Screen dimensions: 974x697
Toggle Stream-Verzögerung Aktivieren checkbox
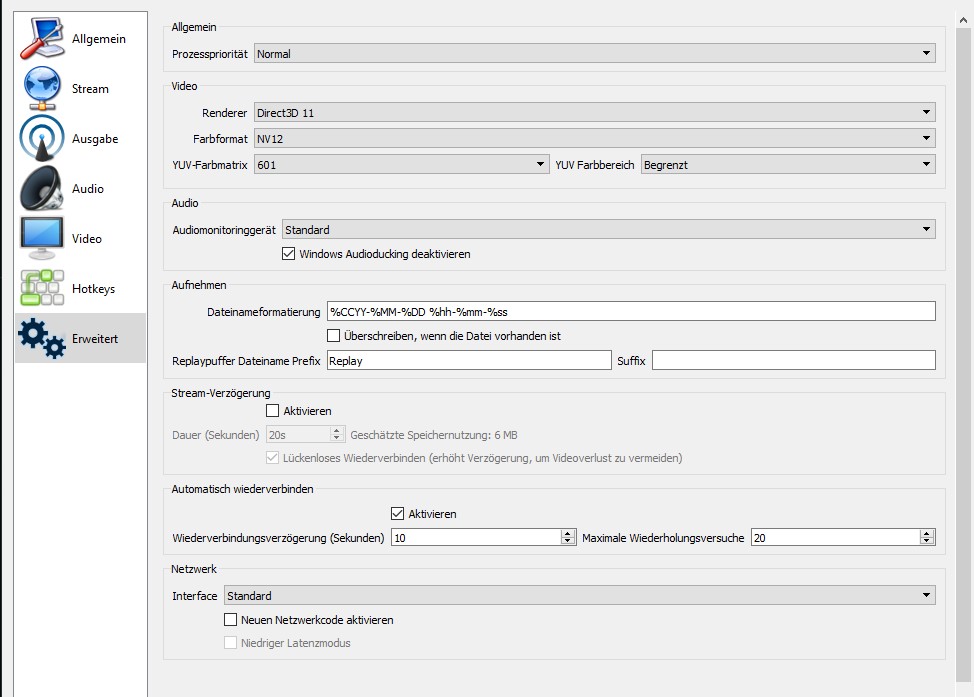click(272, 411)
